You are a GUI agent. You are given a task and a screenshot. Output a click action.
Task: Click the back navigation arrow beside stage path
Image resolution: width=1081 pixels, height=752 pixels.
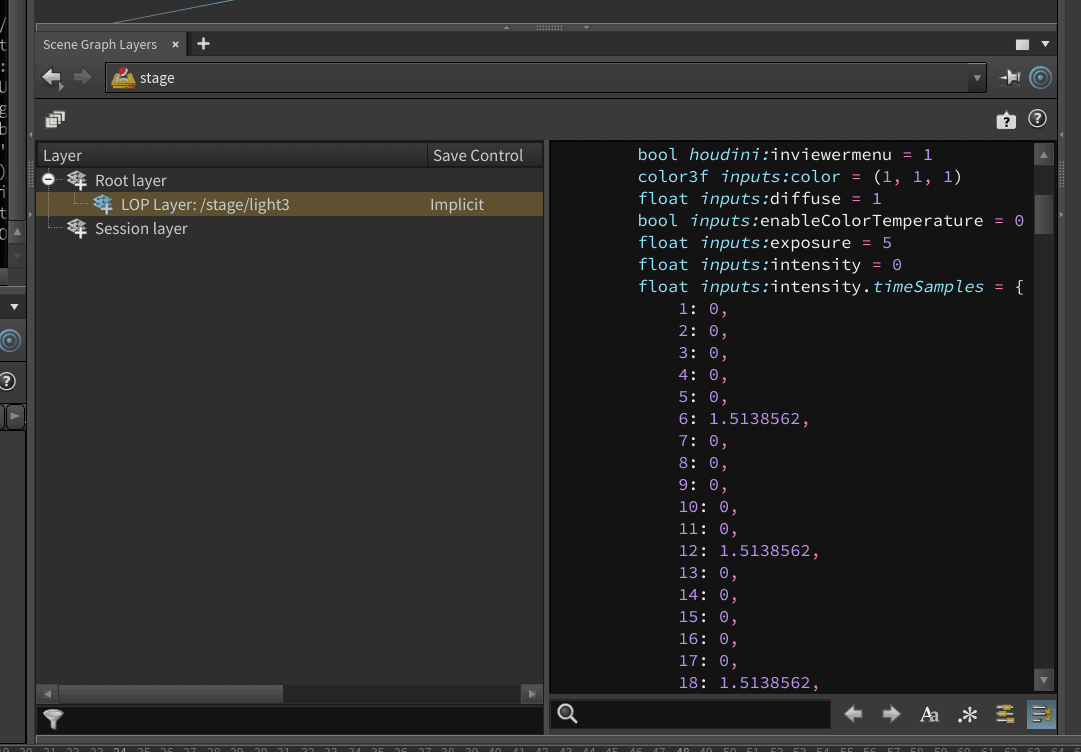(x=52, y=78)
